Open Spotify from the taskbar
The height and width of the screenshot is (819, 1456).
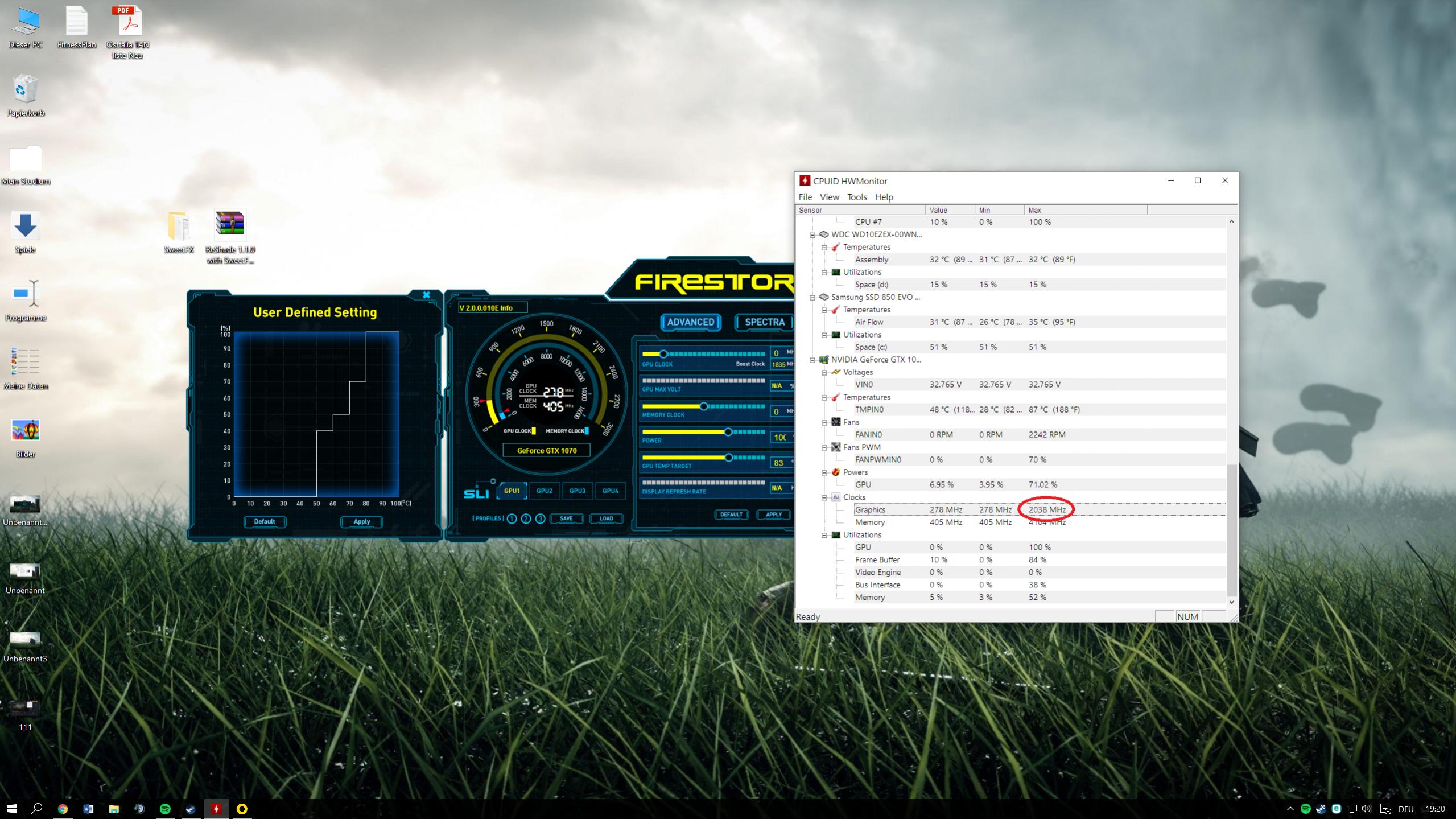[165, 809]
